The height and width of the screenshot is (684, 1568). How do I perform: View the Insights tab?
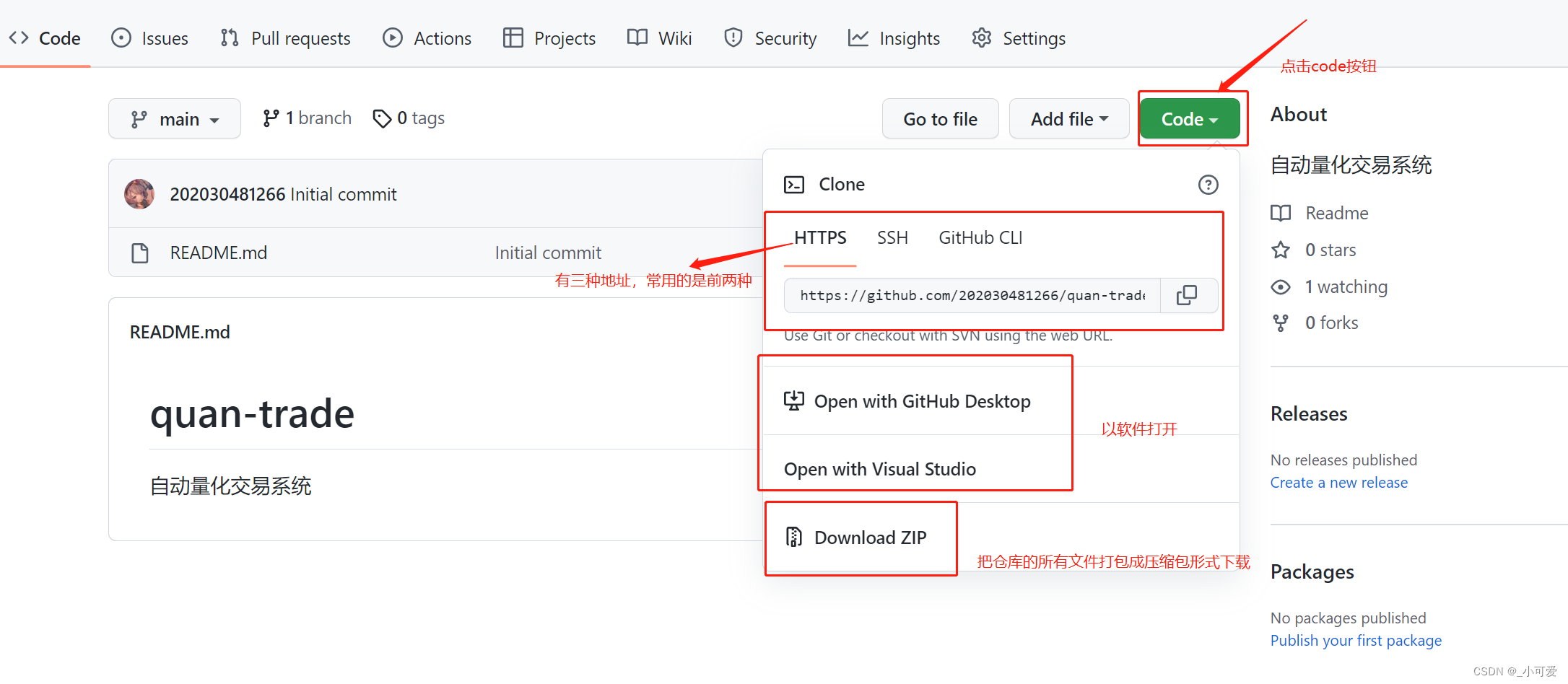[x=894, y=38]
